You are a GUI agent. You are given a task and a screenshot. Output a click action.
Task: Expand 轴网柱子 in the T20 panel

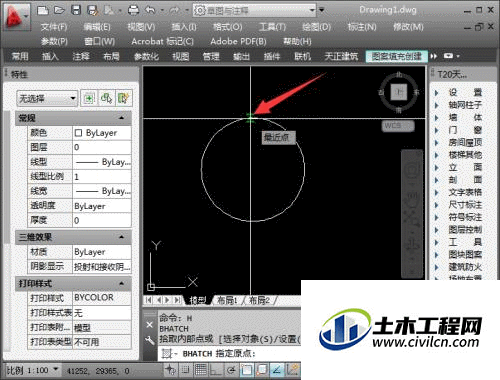coord(460,105)
